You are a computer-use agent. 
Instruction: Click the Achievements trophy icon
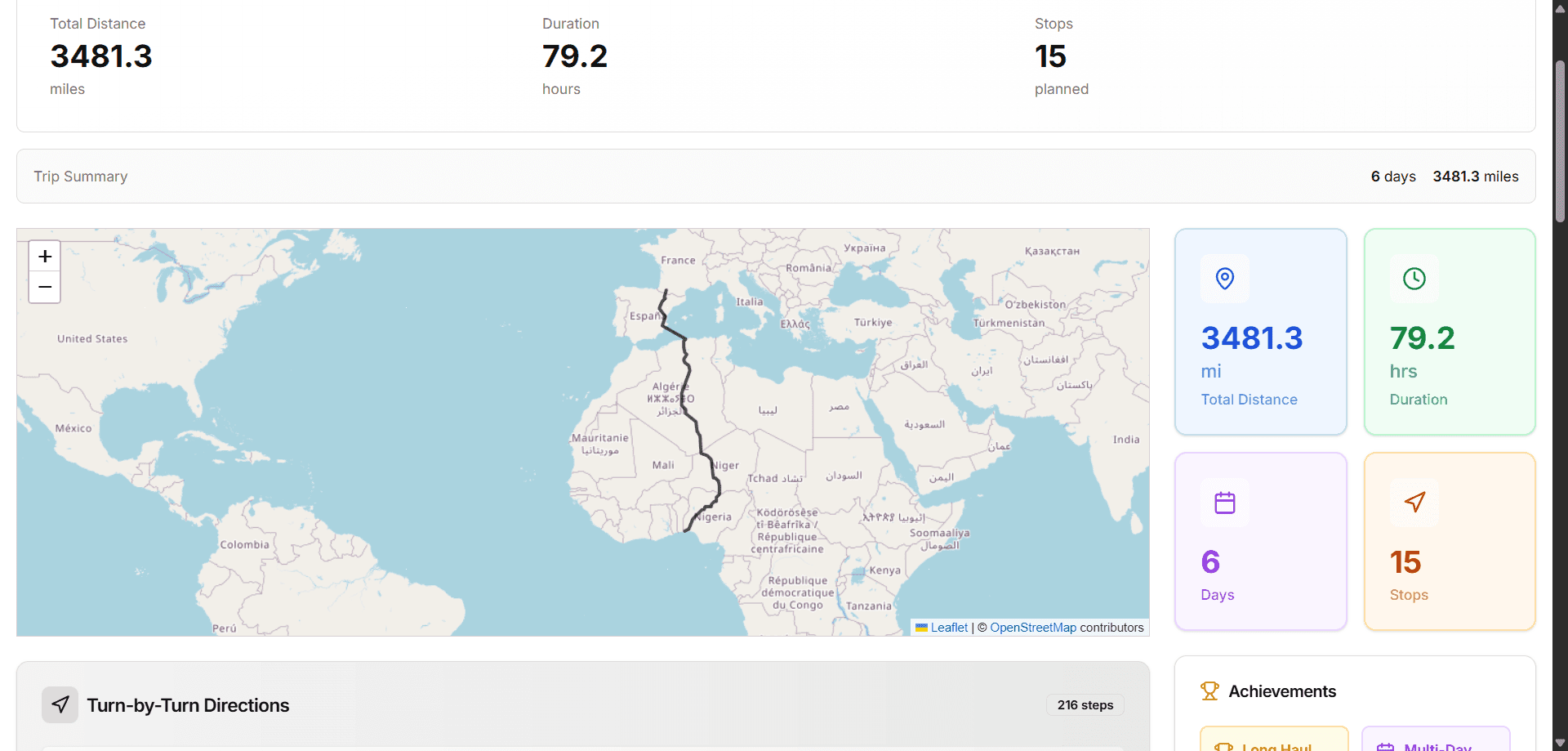[1209, 691]
